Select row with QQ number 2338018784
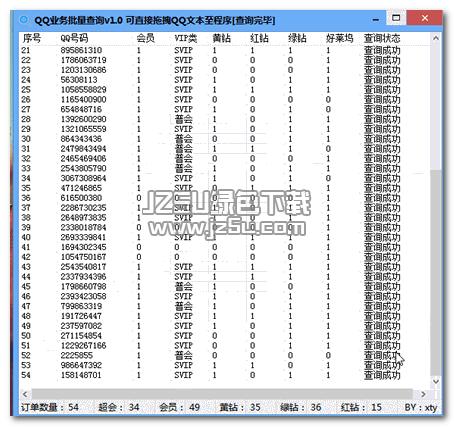The image size is (454, 427). [x=211, y=227]
